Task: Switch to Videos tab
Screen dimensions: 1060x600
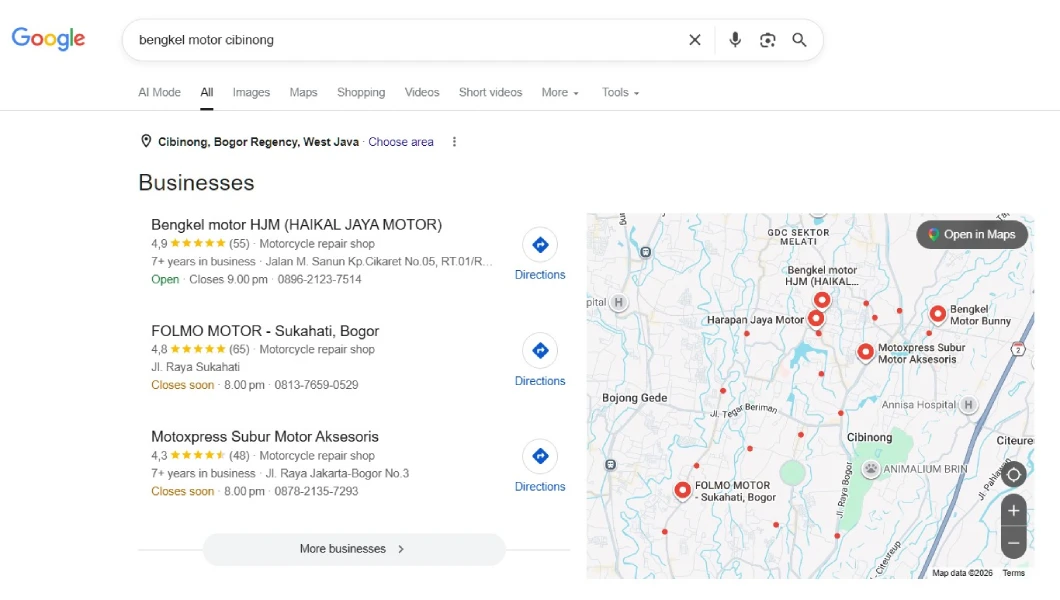Action: point(422,93)
